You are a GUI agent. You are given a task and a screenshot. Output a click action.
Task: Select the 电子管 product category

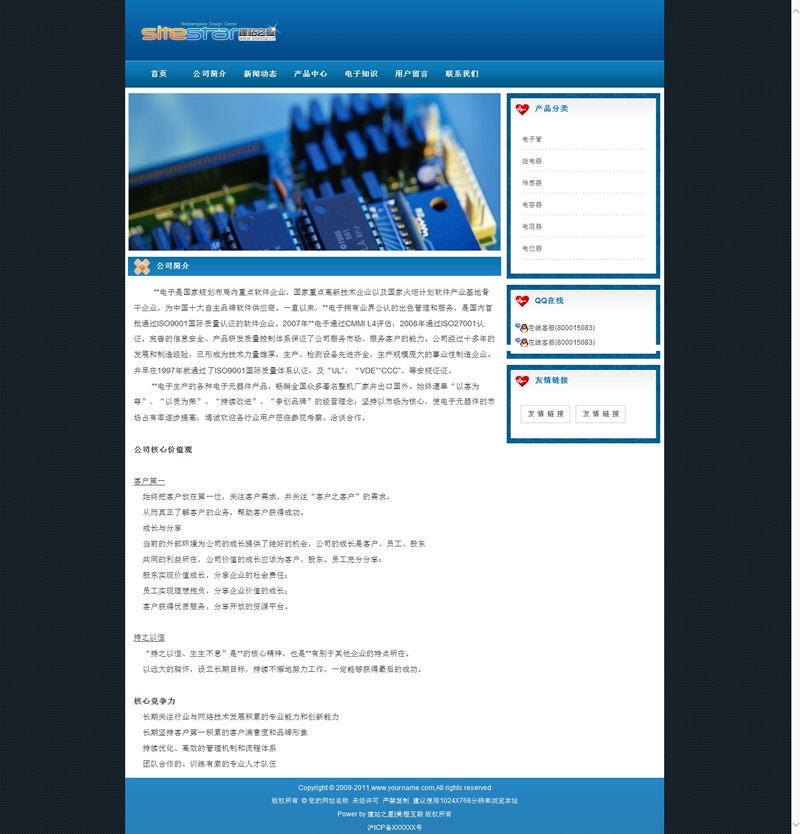532,140
